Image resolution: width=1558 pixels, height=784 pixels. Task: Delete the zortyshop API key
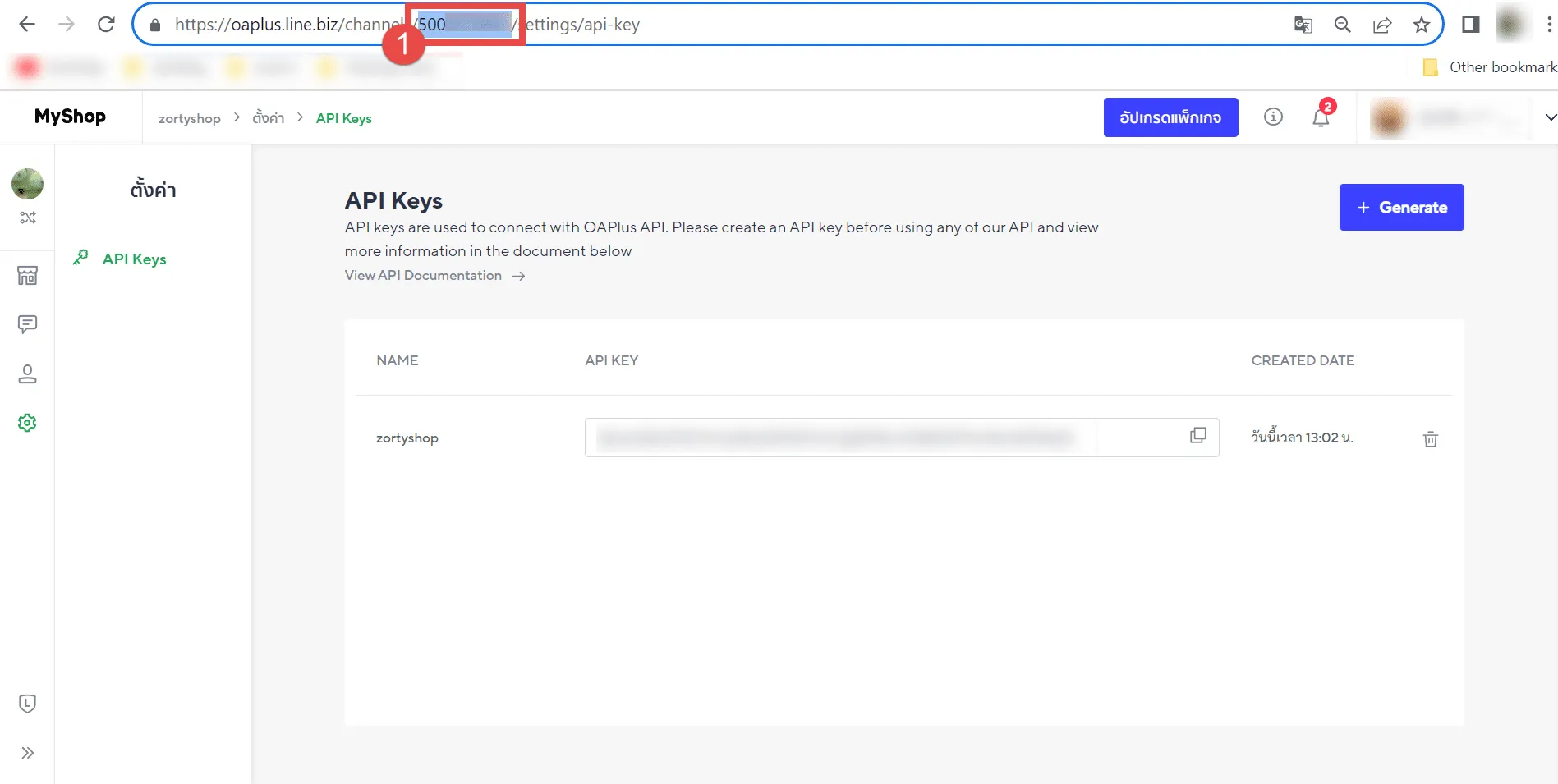[1430, 439]
